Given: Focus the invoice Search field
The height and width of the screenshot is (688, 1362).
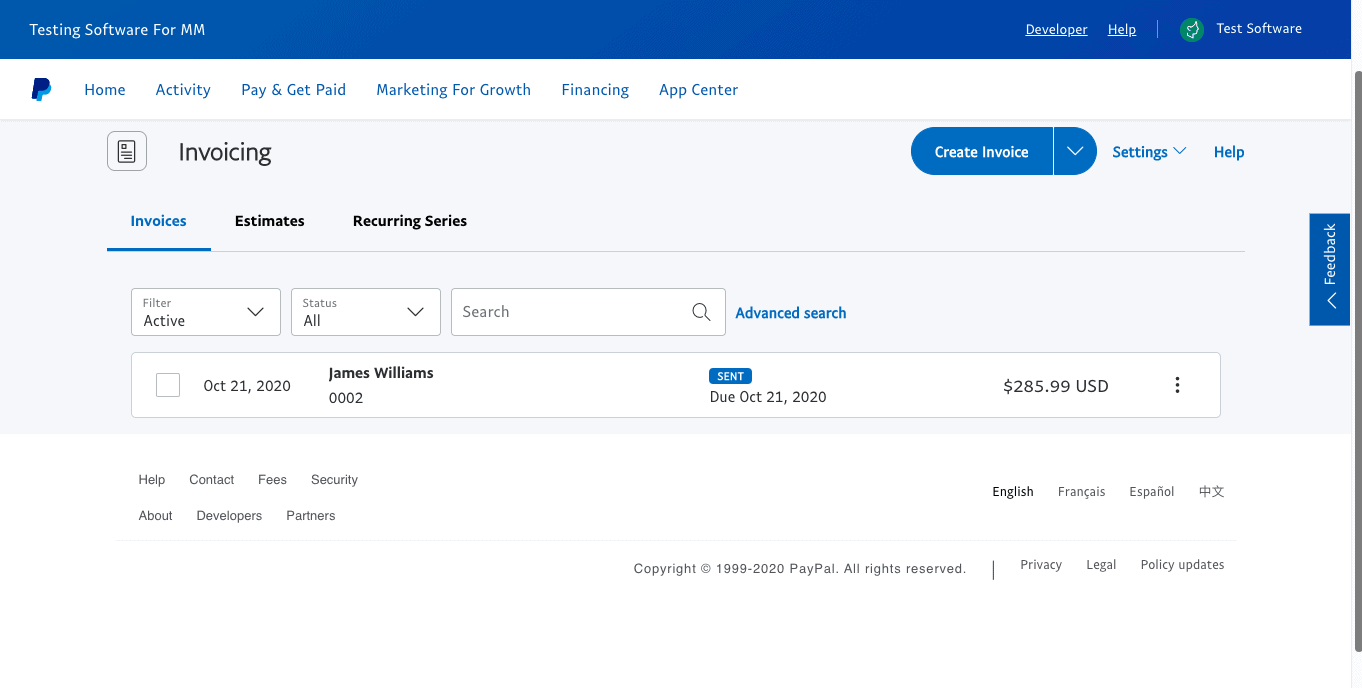Looking at the screenshot, I should pos(588,312).
